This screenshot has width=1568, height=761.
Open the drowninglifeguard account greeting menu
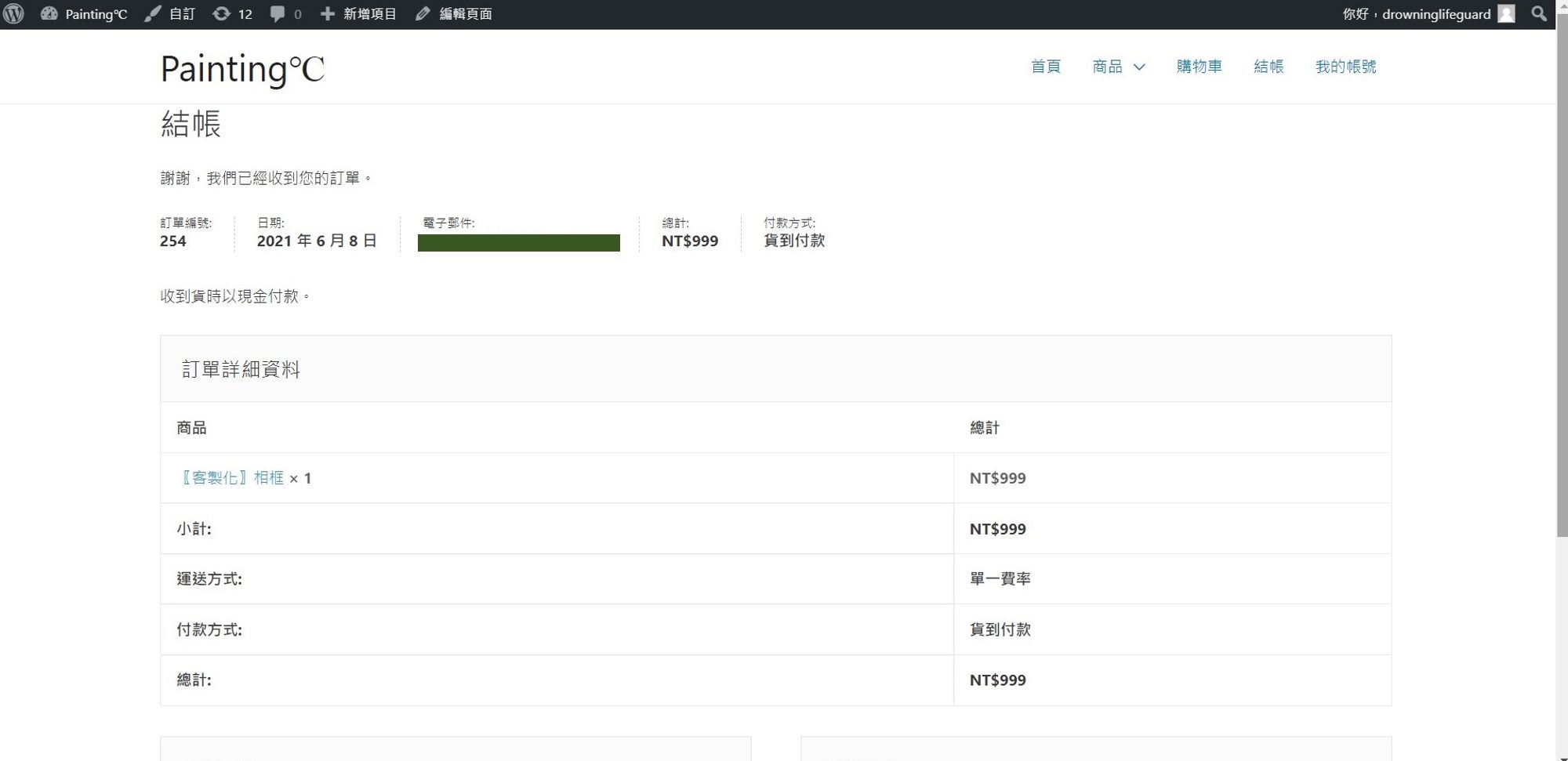coord(1416,14)
